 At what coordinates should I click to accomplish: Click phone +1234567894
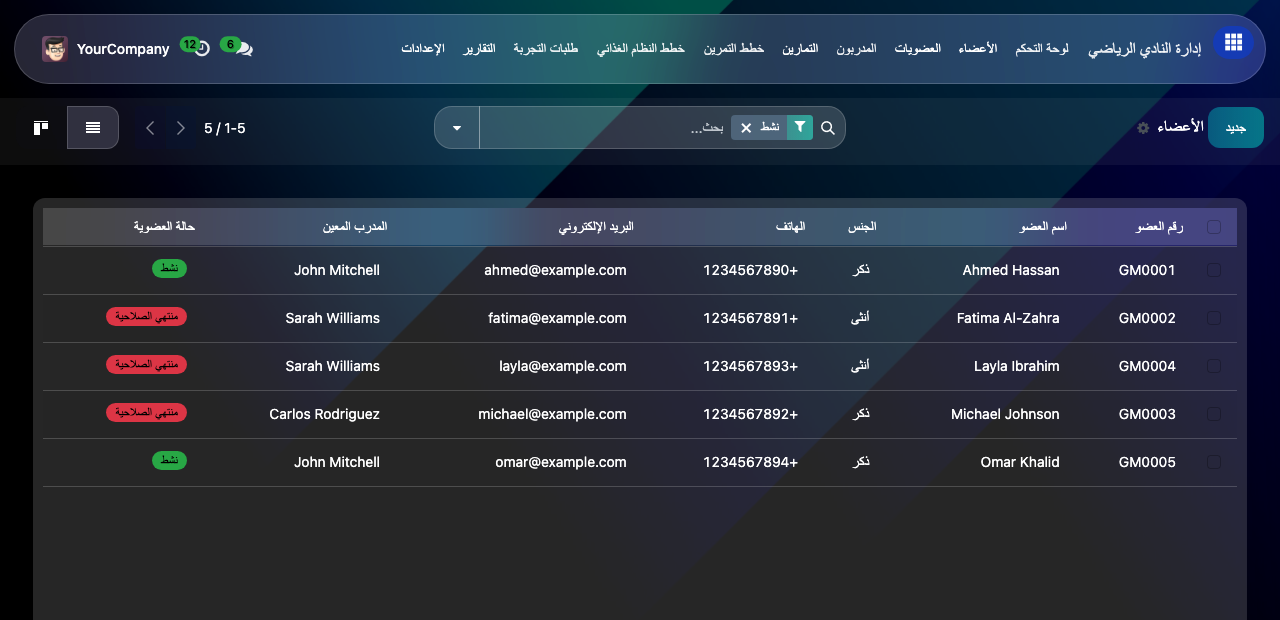click(751, 462)
